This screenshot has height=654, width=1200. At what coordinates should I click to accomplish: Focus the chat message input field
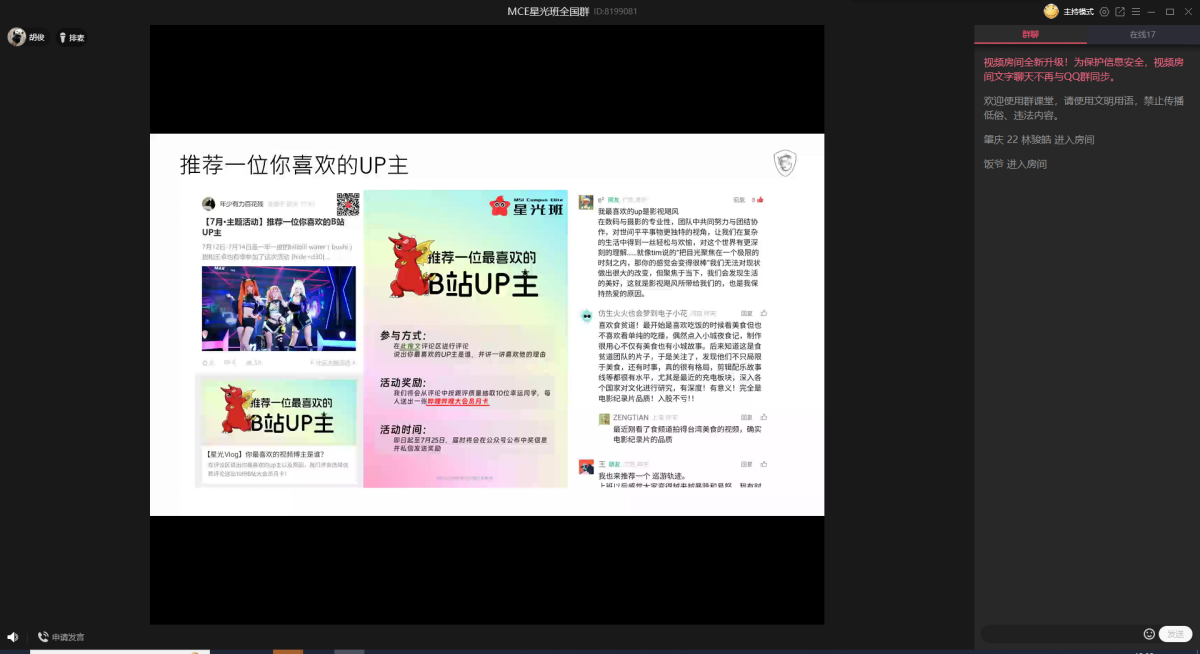pos(1061,634)
